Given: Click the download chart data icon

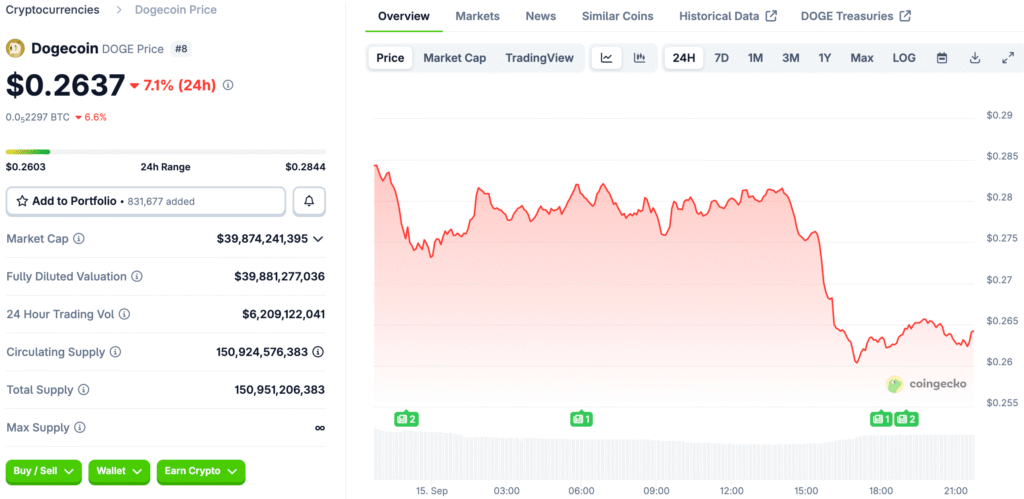Looking at the screenshot, I should [x=975, y=58].
